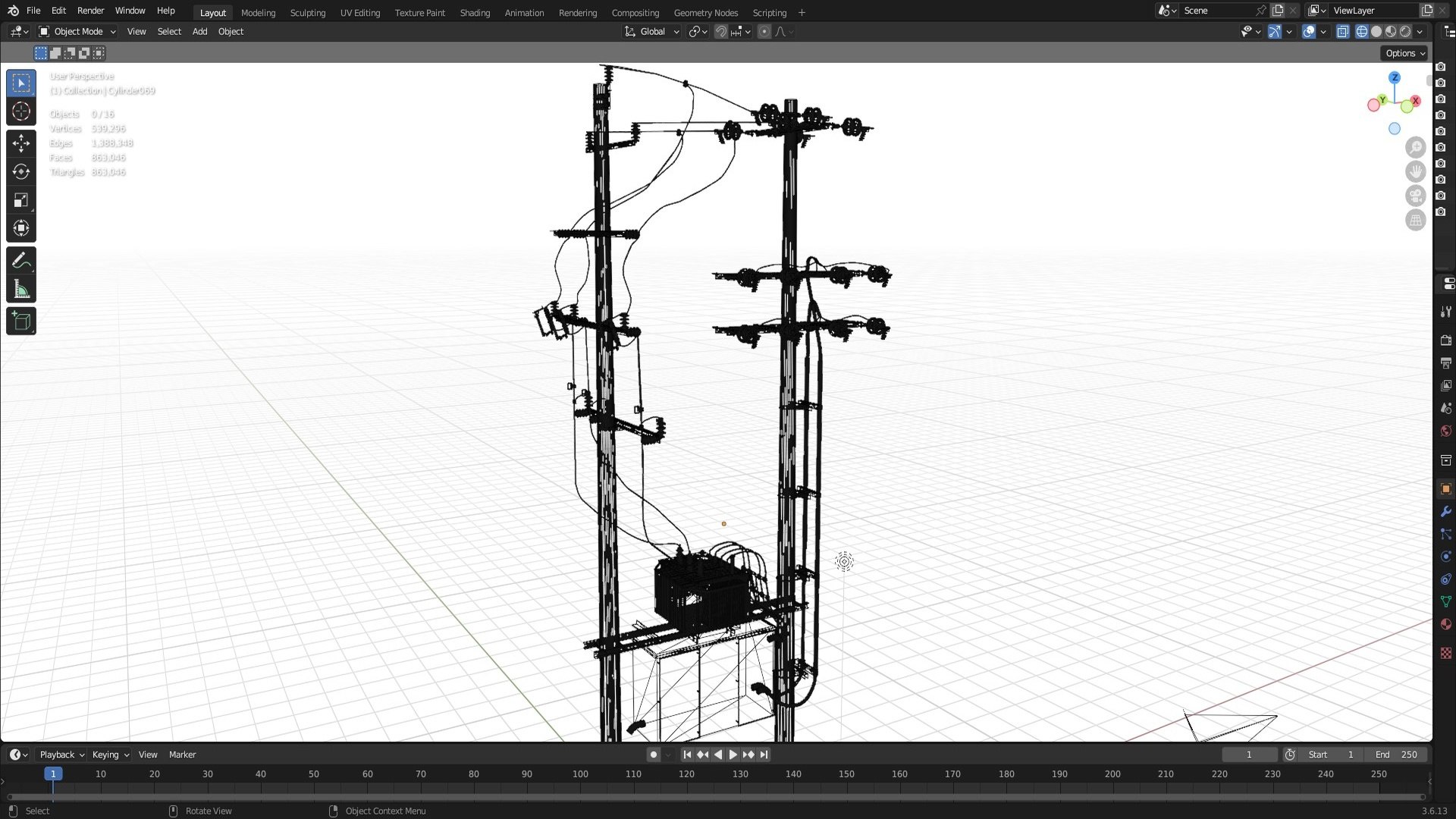Switch to the Shading workspace tab
This screenshot has width=1456, height=819.
click(x=475, y=13)
